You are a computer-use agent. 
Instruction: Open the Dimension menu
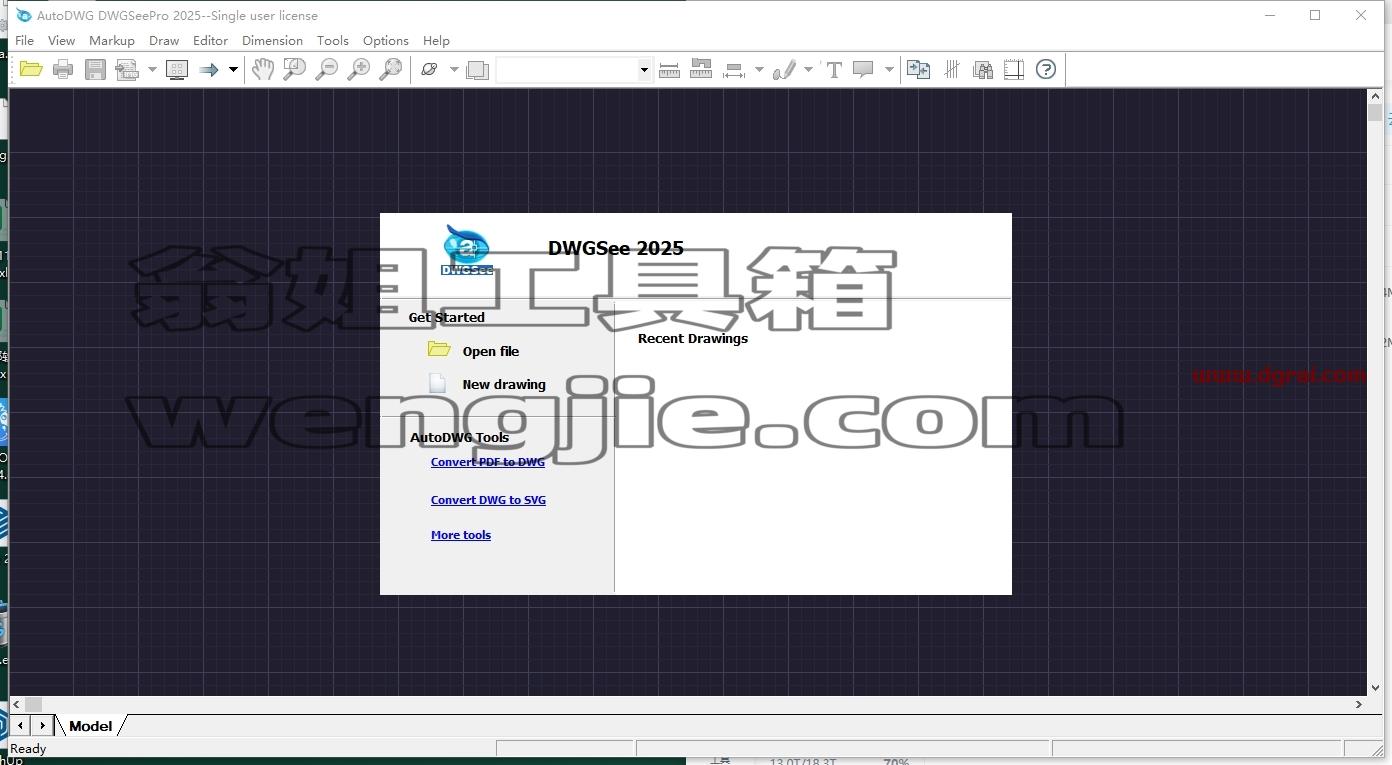272,40
